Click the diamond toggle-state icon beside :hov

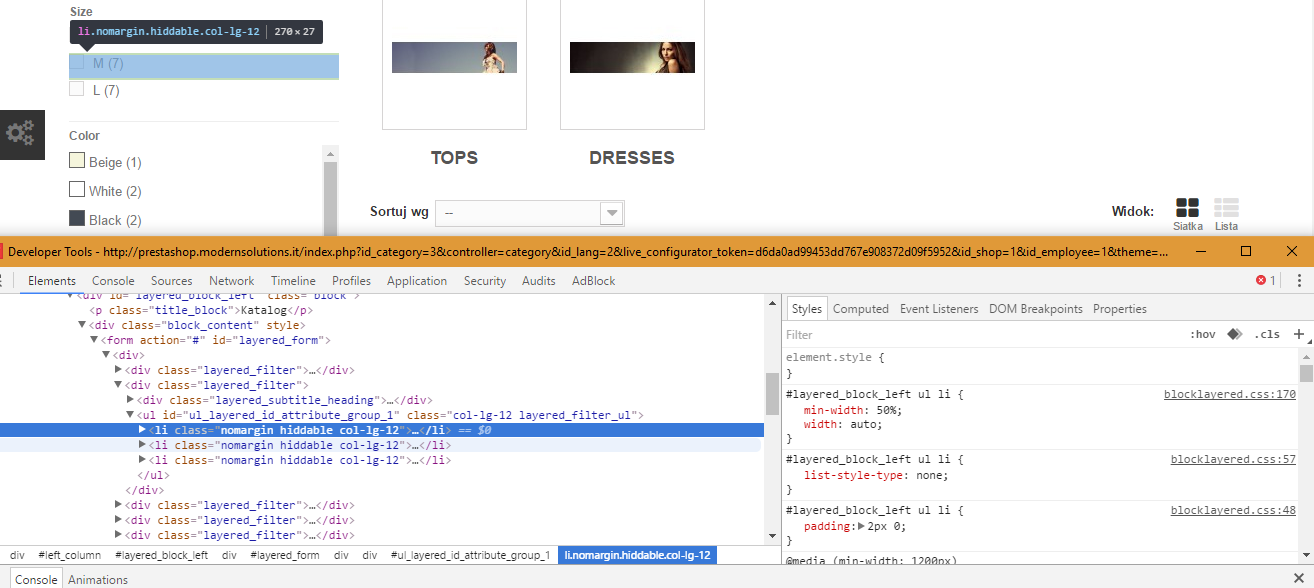(x=1235, y=334)
